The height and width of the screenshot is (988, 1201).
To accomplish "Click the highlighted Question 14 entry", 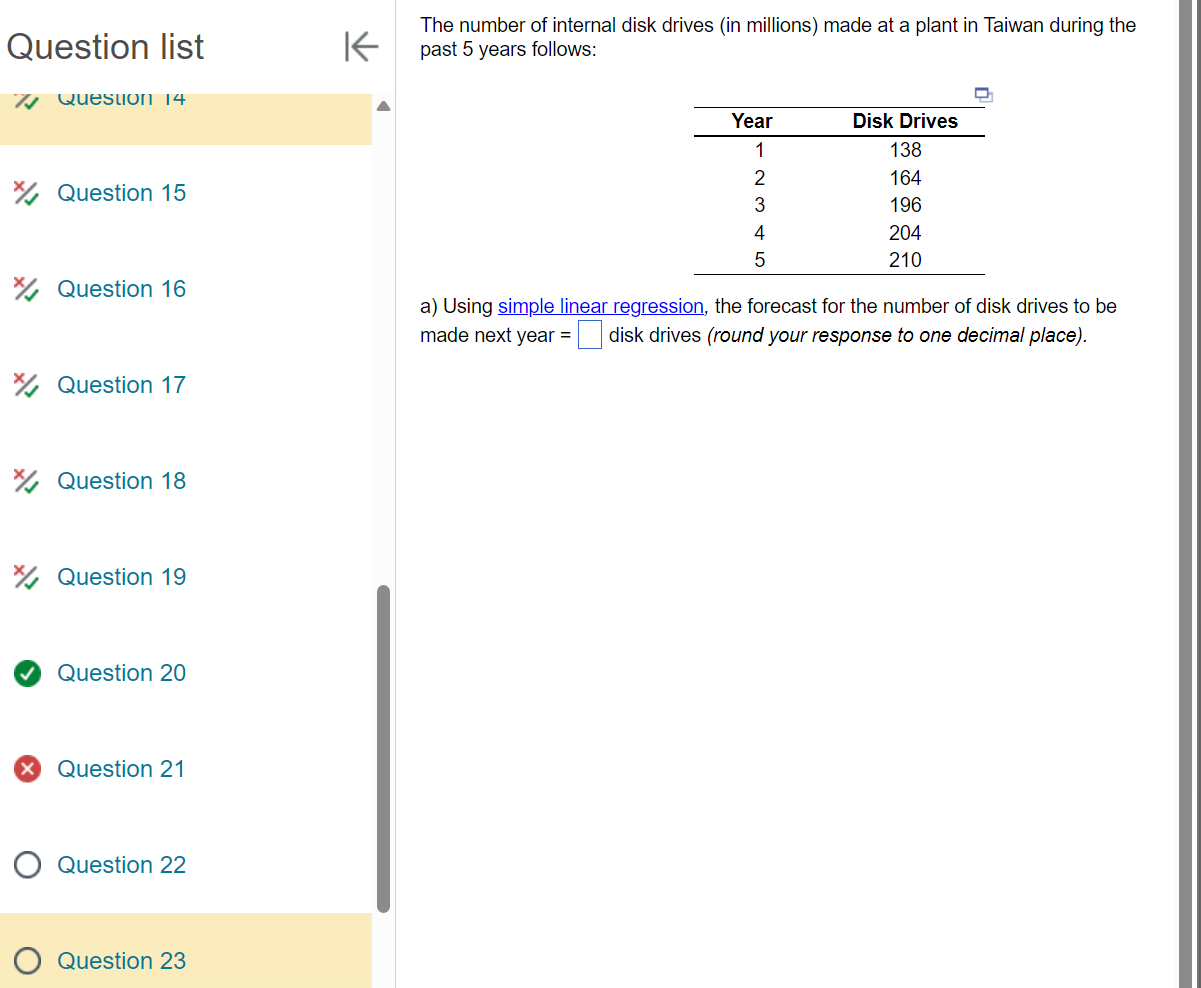I will tap(120, 97).
